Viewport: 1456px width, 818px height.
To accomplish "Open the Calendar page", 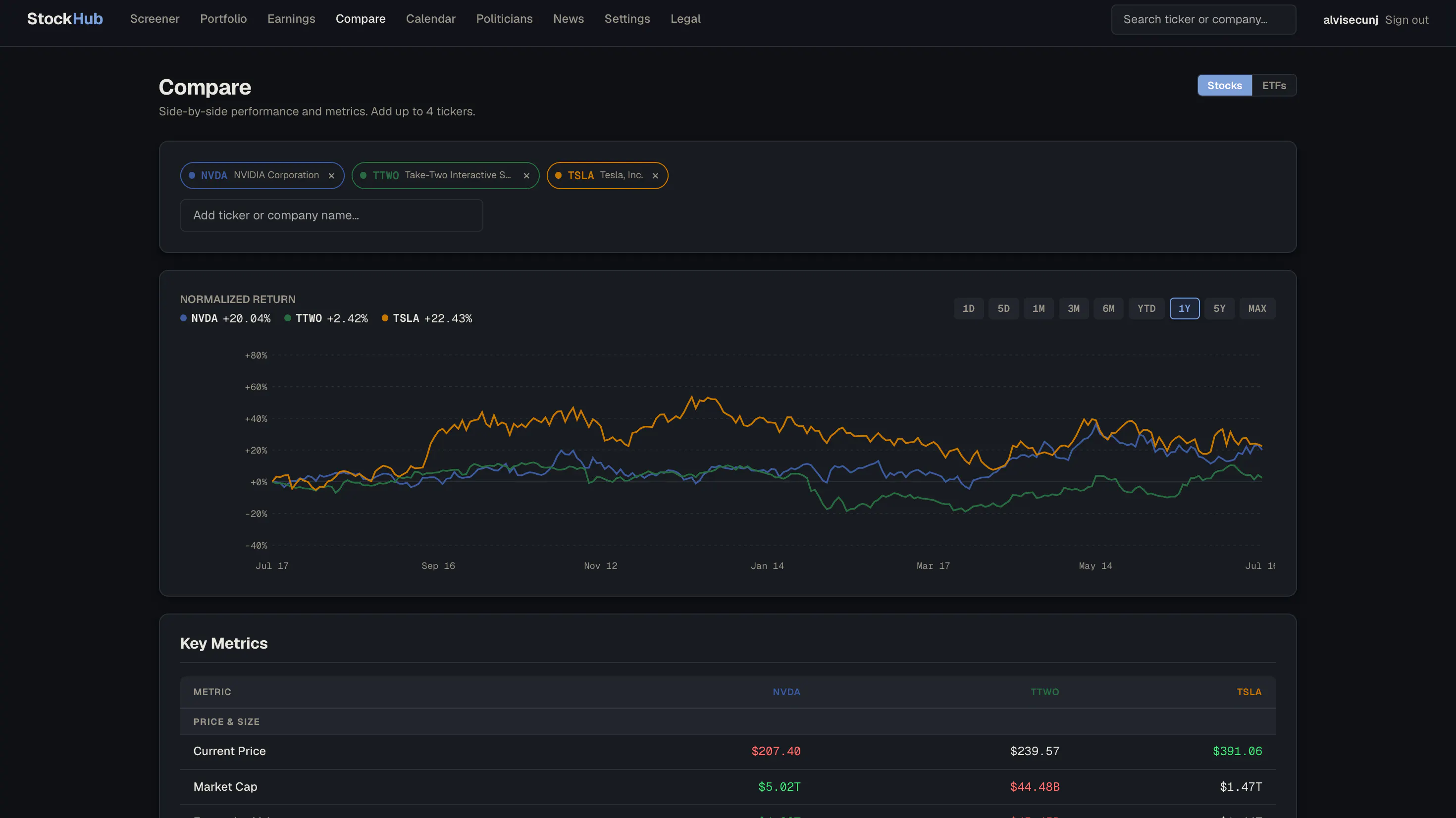I will point(431,19).
